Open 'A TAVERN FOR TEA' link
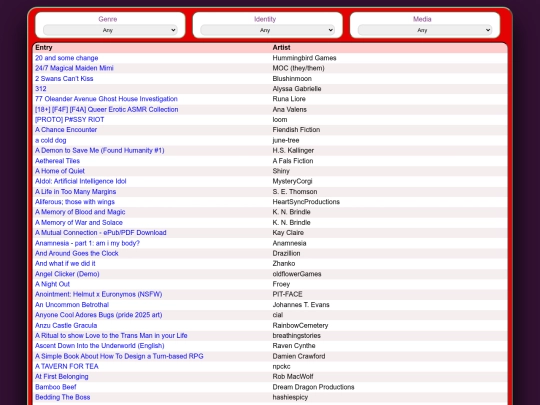The height and width of the screenshot is (405, 540). pyautogui.click(x=67, y=366)
